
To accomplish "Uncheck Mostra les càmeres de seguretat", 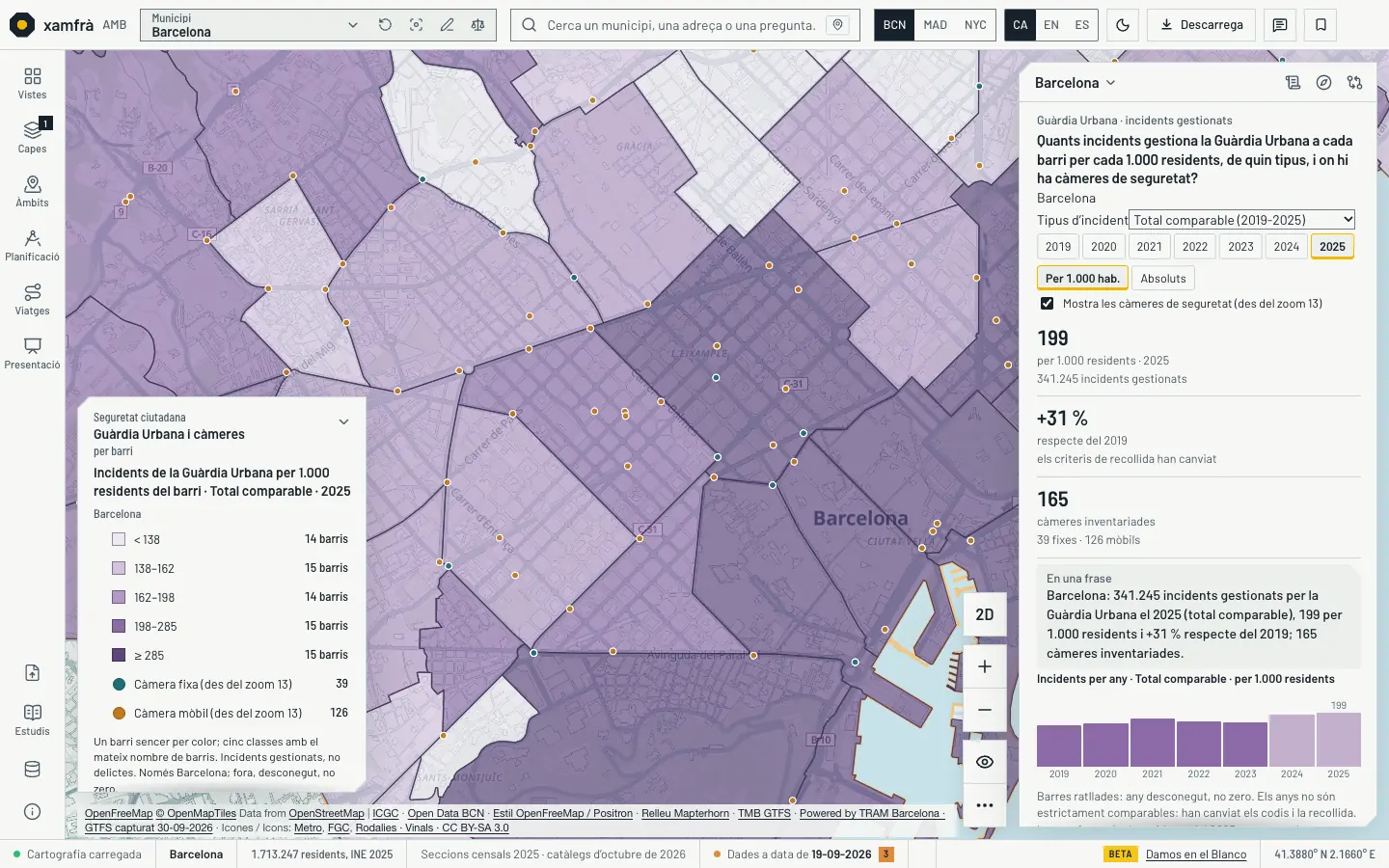I will [1047, 304].
